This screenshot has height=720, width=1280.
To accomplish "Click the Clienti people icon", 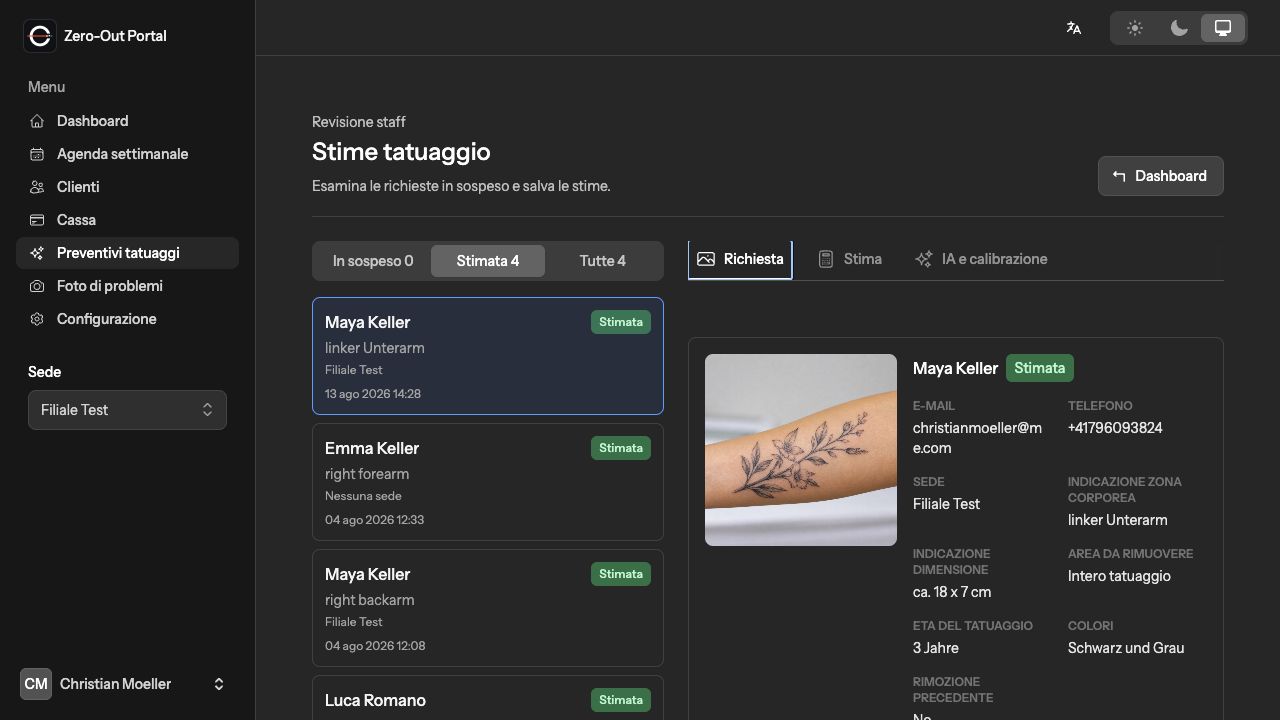I will pyautogui.click(x=37, y=187).
